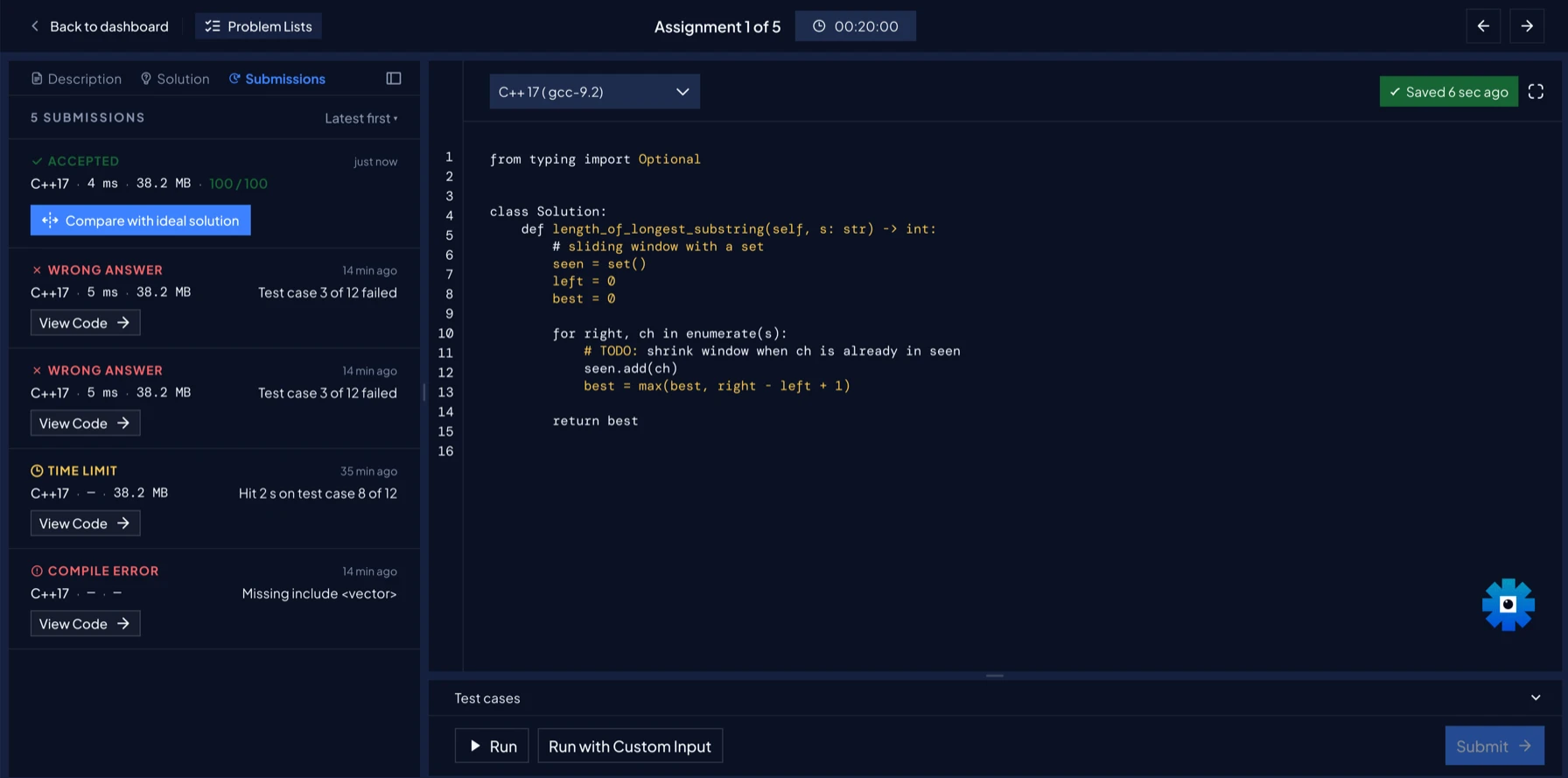Switch to the Solution tab
Image resolution: width=1568 pixels, height=778 pixels.
175,79
